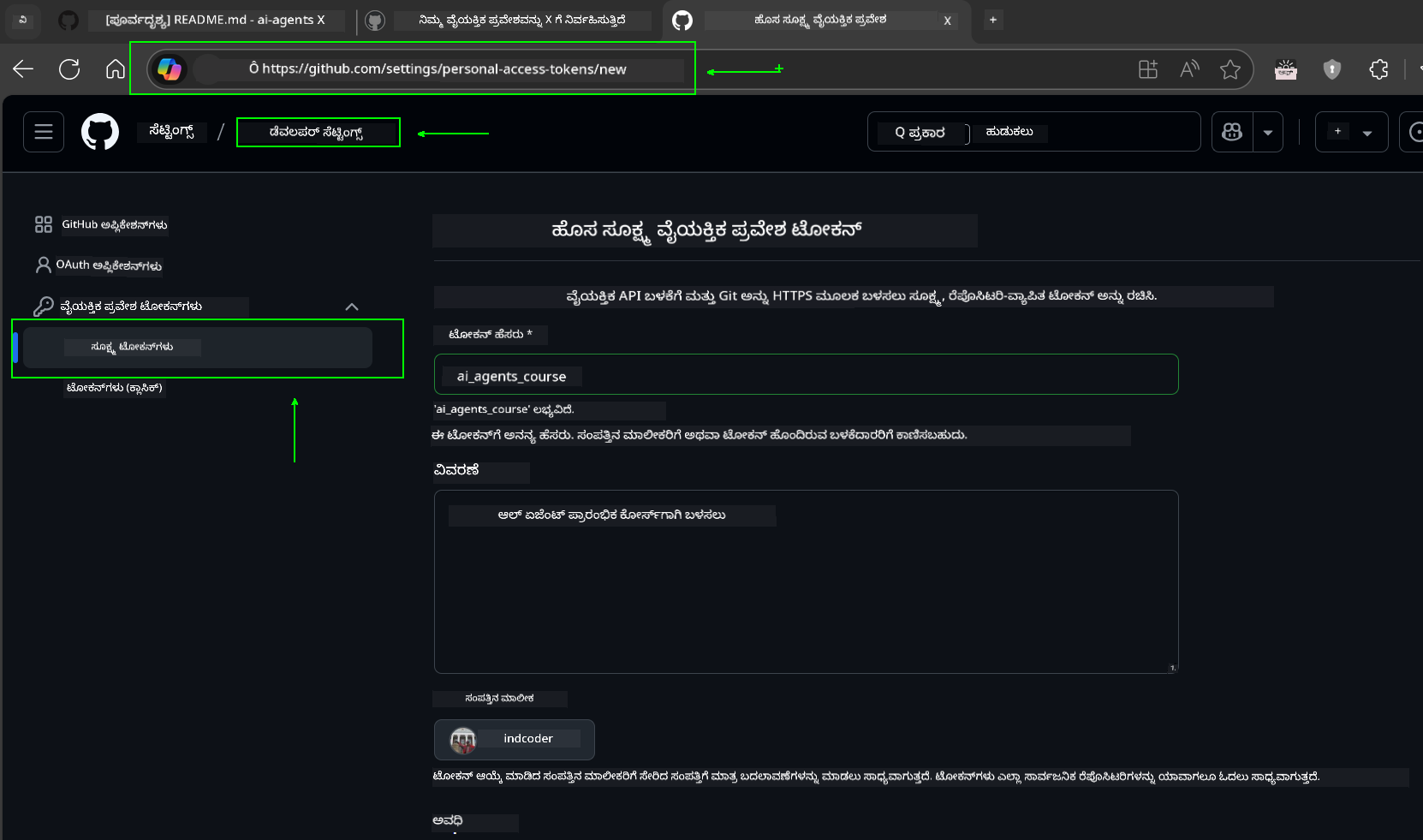The image size is (1423, 840).
Task: Open the browser extensions puzzle icon
Action: [x=1379, y=69]
